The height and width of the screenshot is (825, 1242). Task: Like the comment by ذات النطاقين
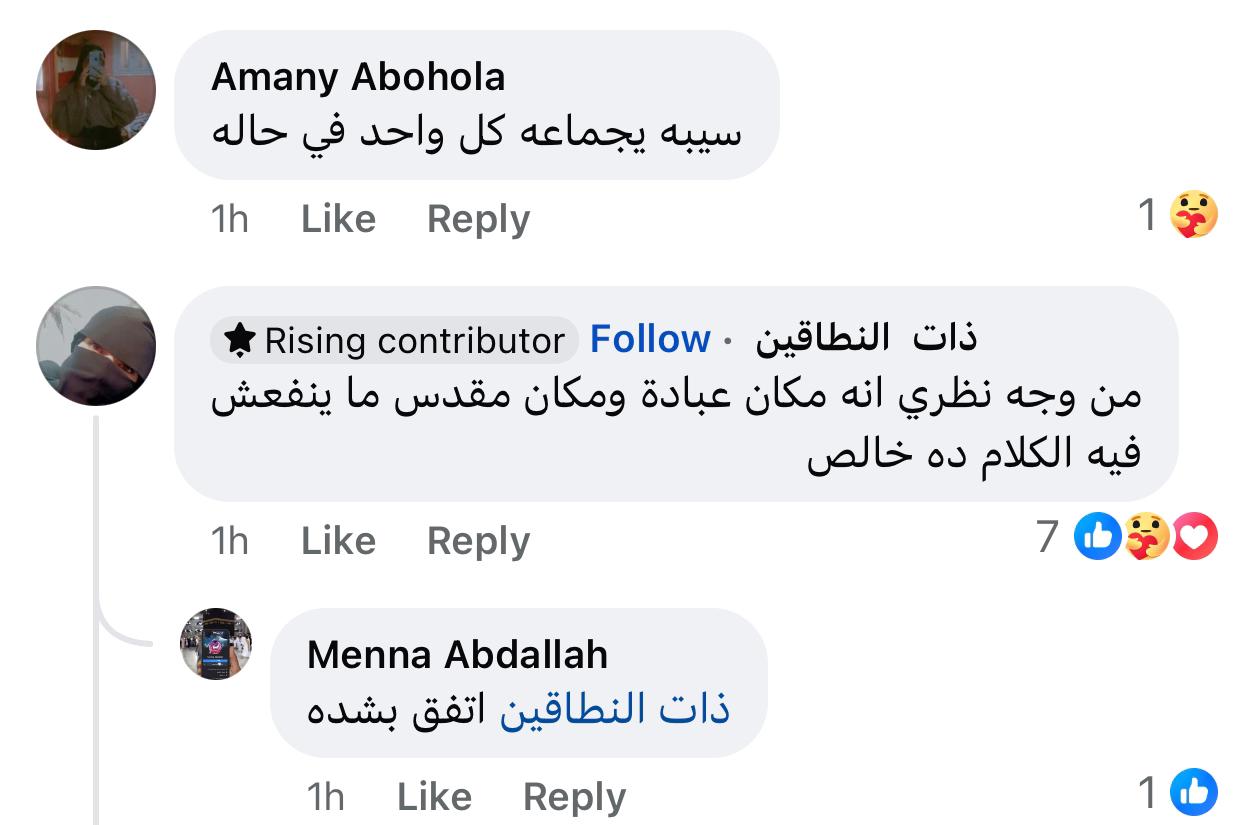click(x=338, y=541)
